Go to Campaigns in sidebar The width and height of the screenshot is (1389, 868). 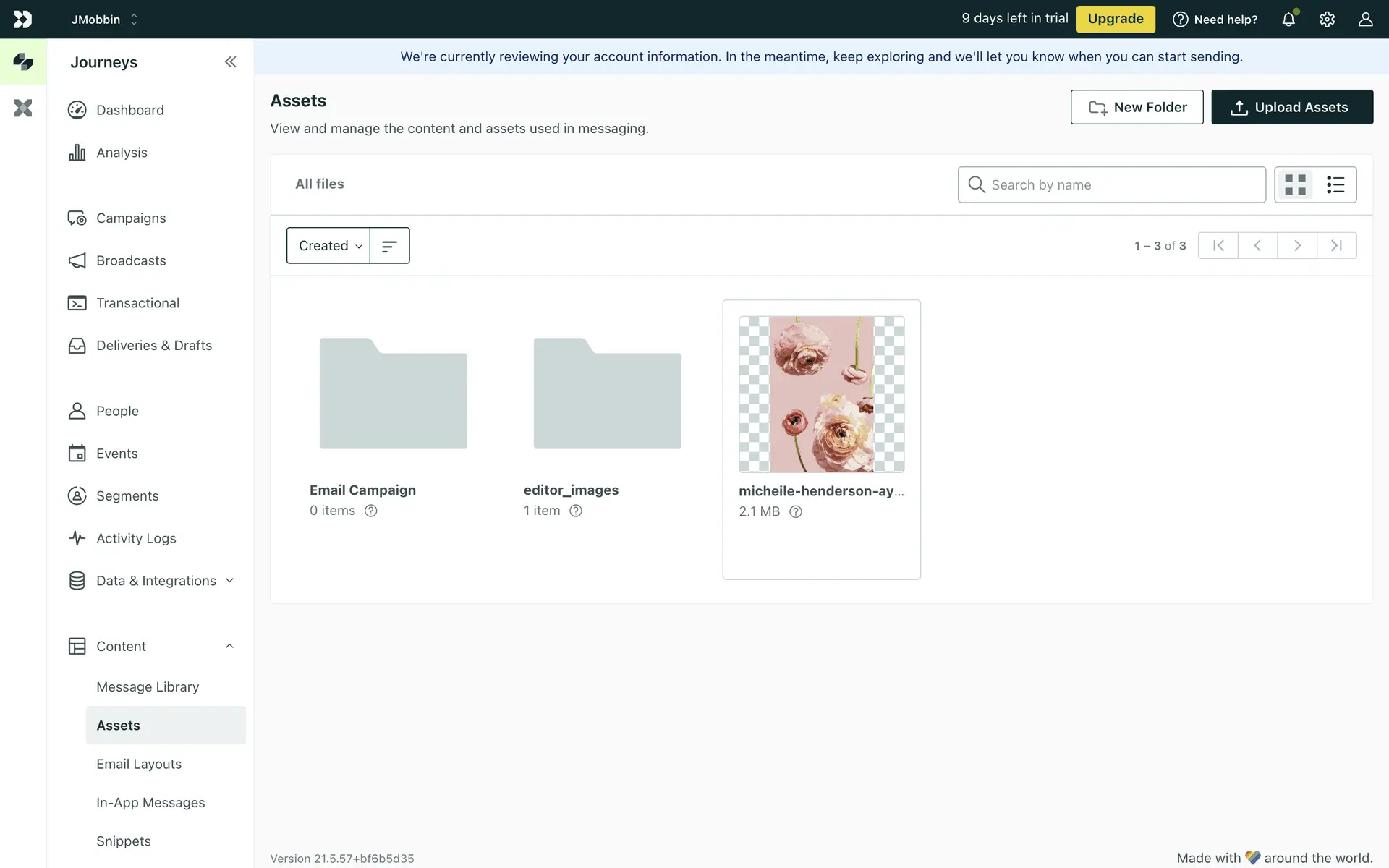131,218
